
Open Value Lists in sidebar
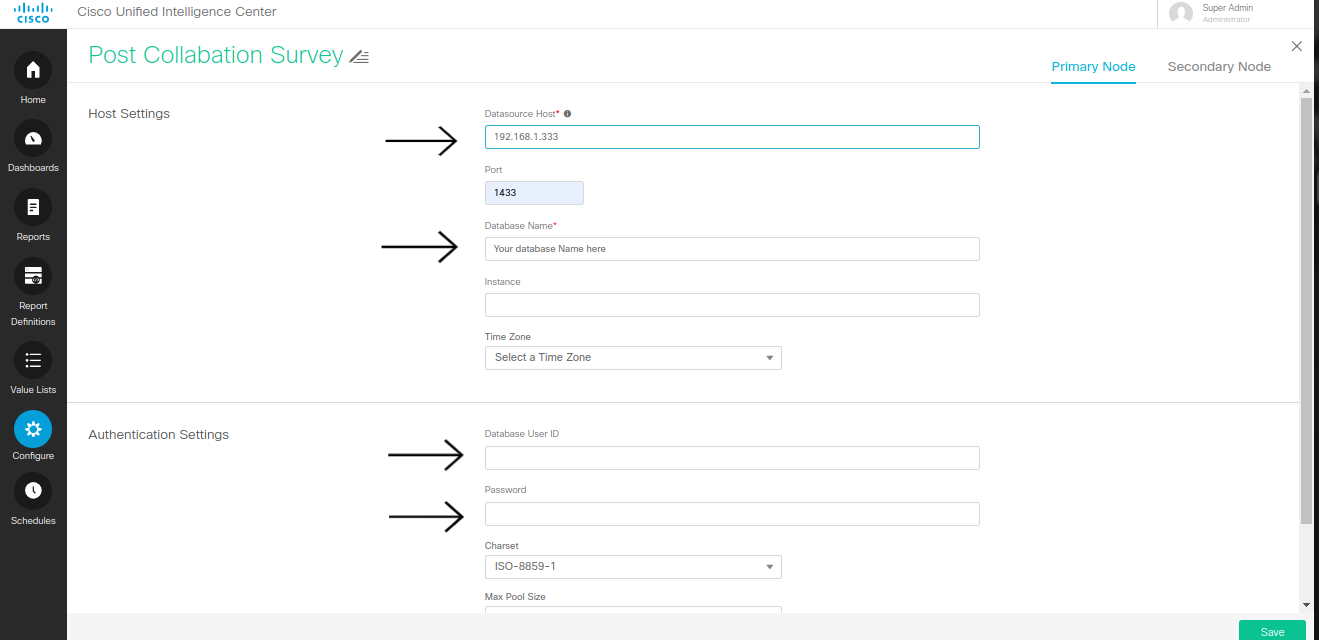[33, 360]
